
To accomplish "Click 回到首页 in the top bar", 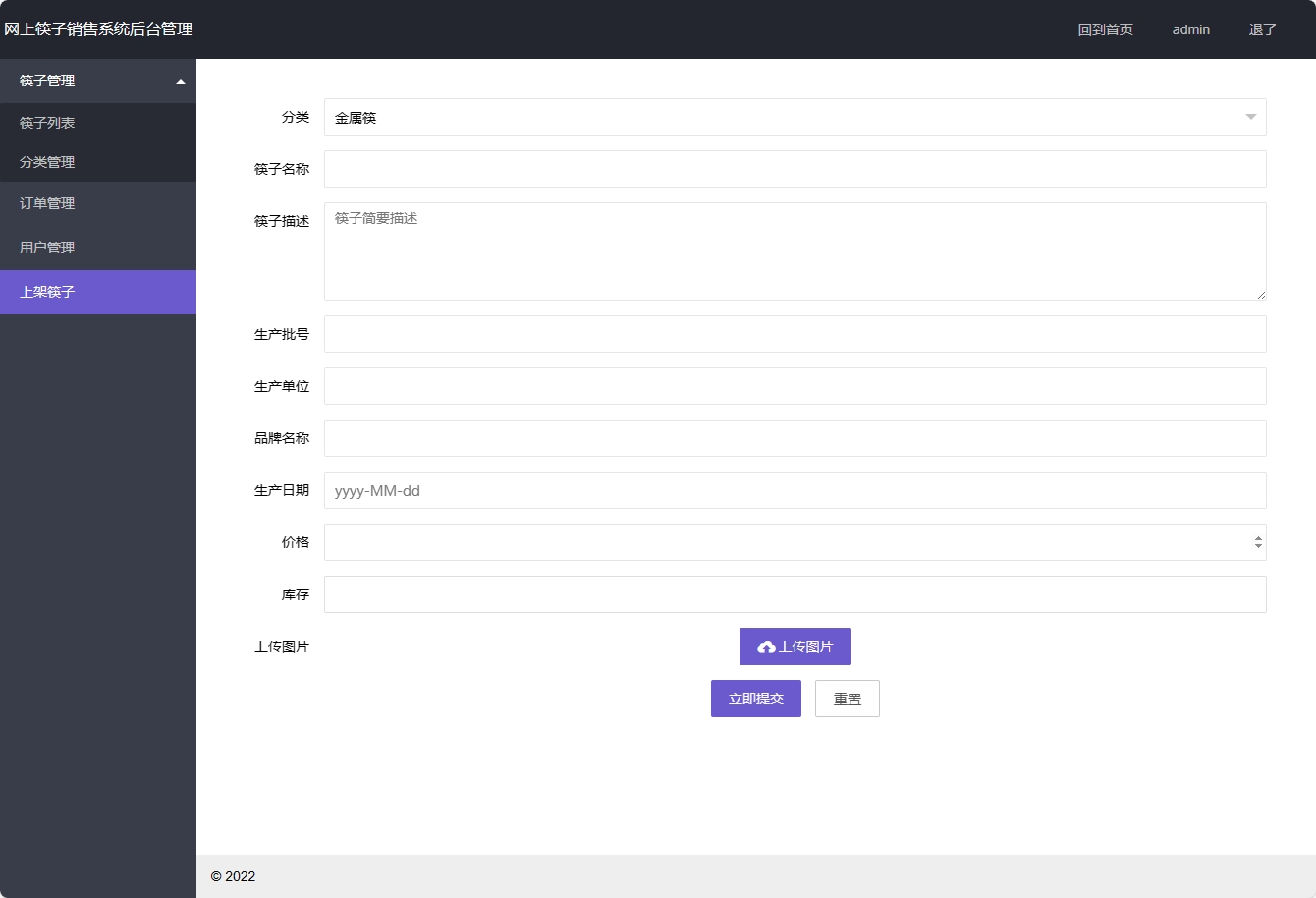I will point(1106,29).
